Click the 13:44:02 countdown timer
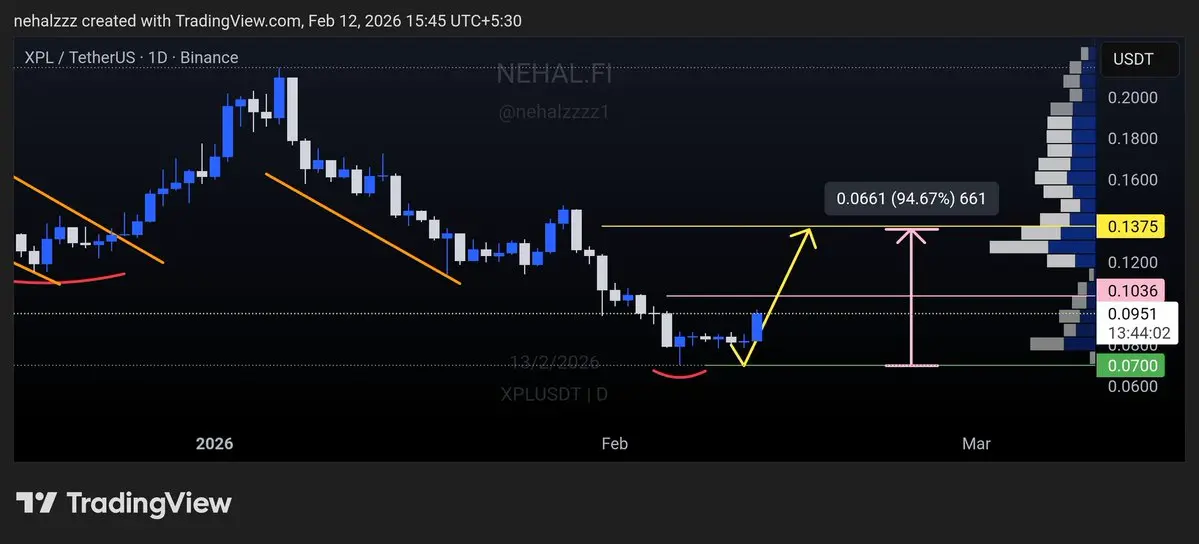1199x544 pixels. [1139, 333]
